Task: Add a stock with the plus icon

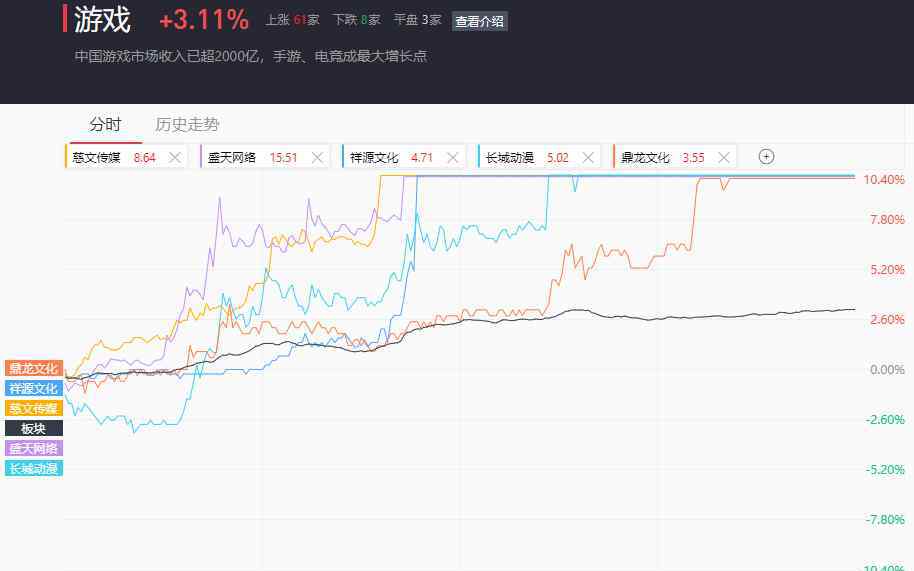Action: (767, 156)
